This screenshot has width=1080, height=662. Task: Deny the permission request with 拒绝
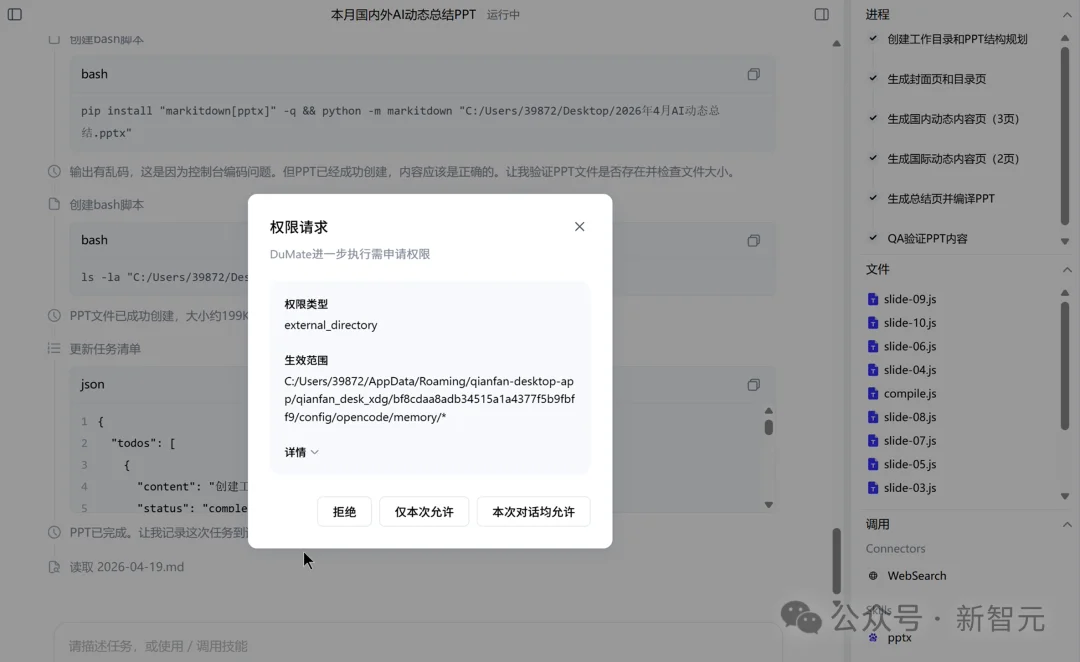coord(344,511)
